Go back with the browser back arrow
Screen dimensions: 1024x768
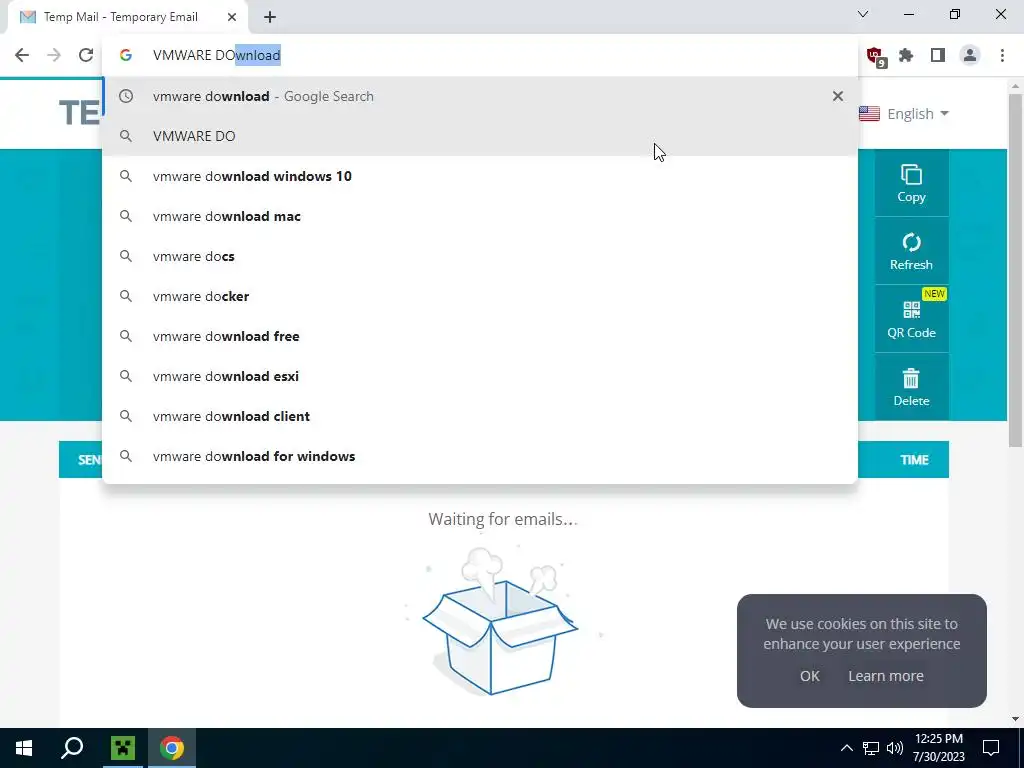[22, 55]
